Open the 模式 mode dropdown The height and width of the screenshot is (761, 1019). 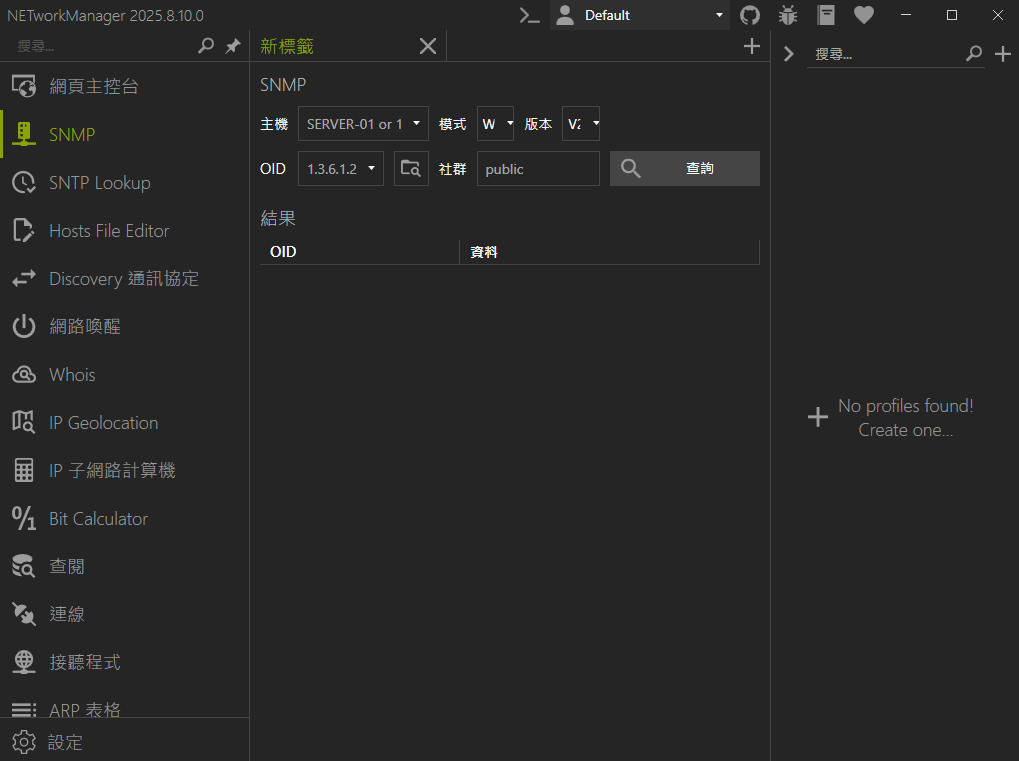point(496,123)
